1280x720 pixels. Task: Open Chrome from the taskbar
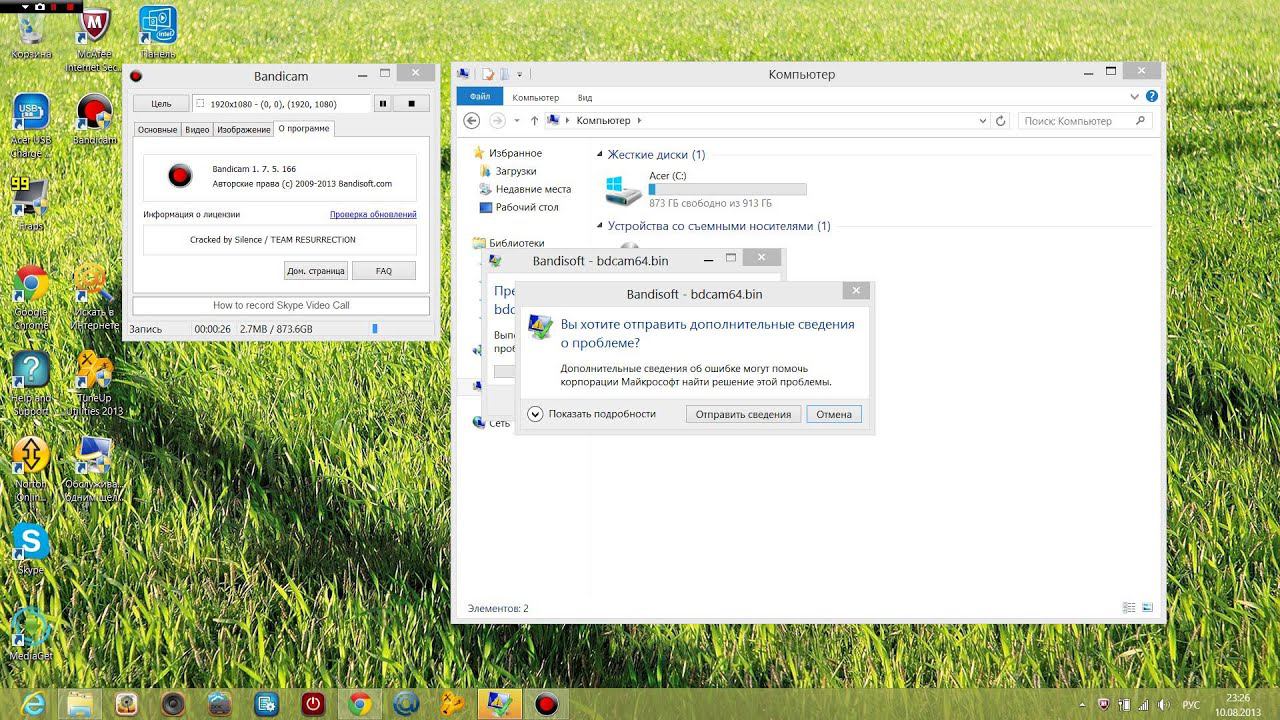[x=360, y=704]
